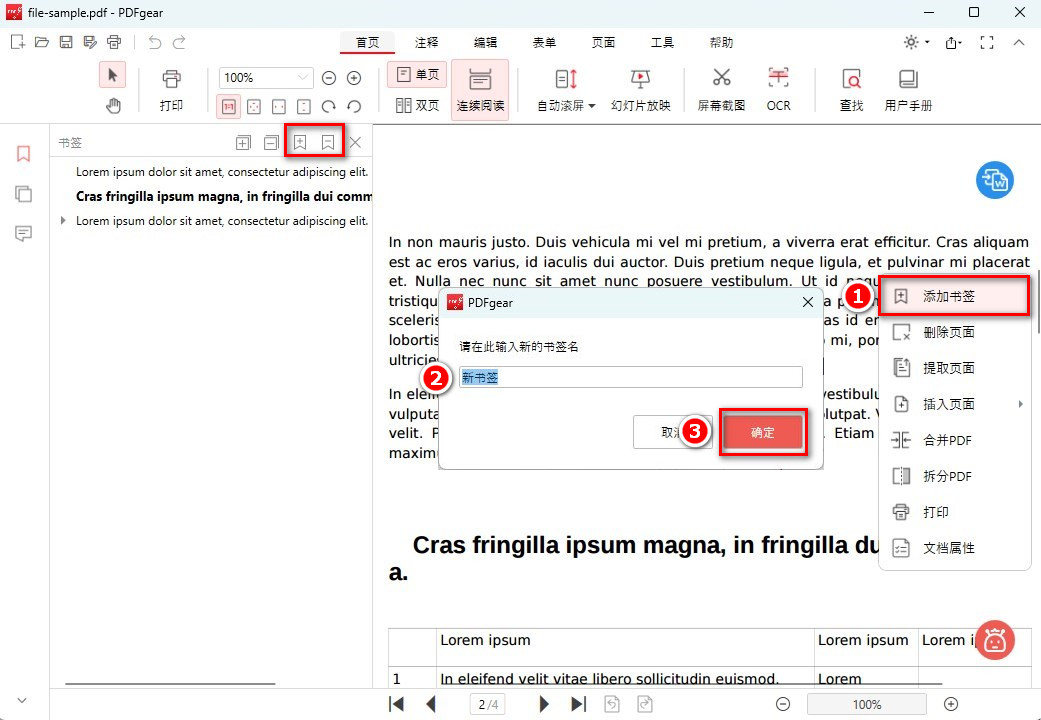Close the 书签 bookmarks panel
1041x720 pixels.
point(355,142)
